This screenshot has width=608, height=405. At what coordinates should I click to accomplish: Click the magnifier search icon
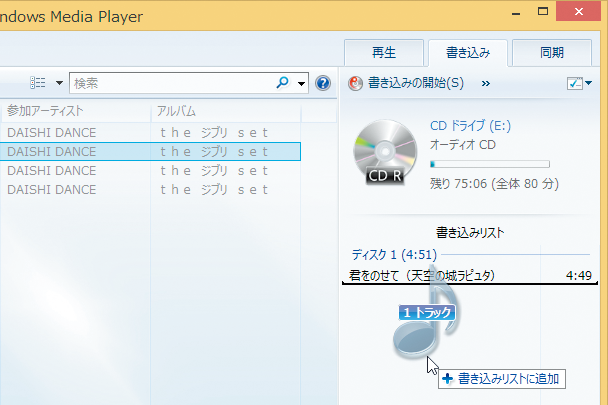point(283,83)
